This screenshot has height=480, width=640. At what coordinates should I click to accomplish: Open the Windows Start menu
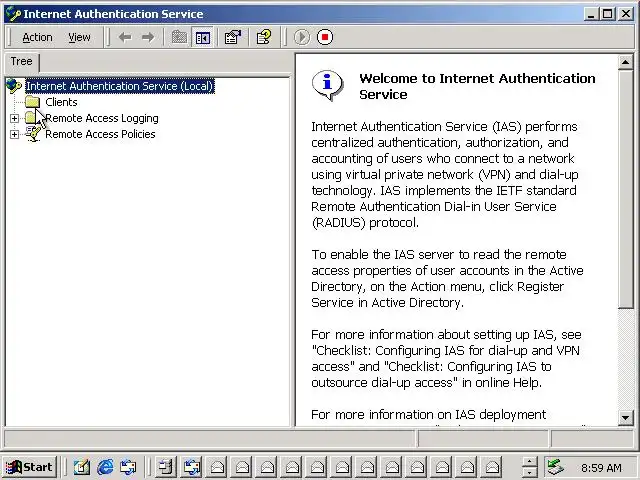tap(29, 467)
